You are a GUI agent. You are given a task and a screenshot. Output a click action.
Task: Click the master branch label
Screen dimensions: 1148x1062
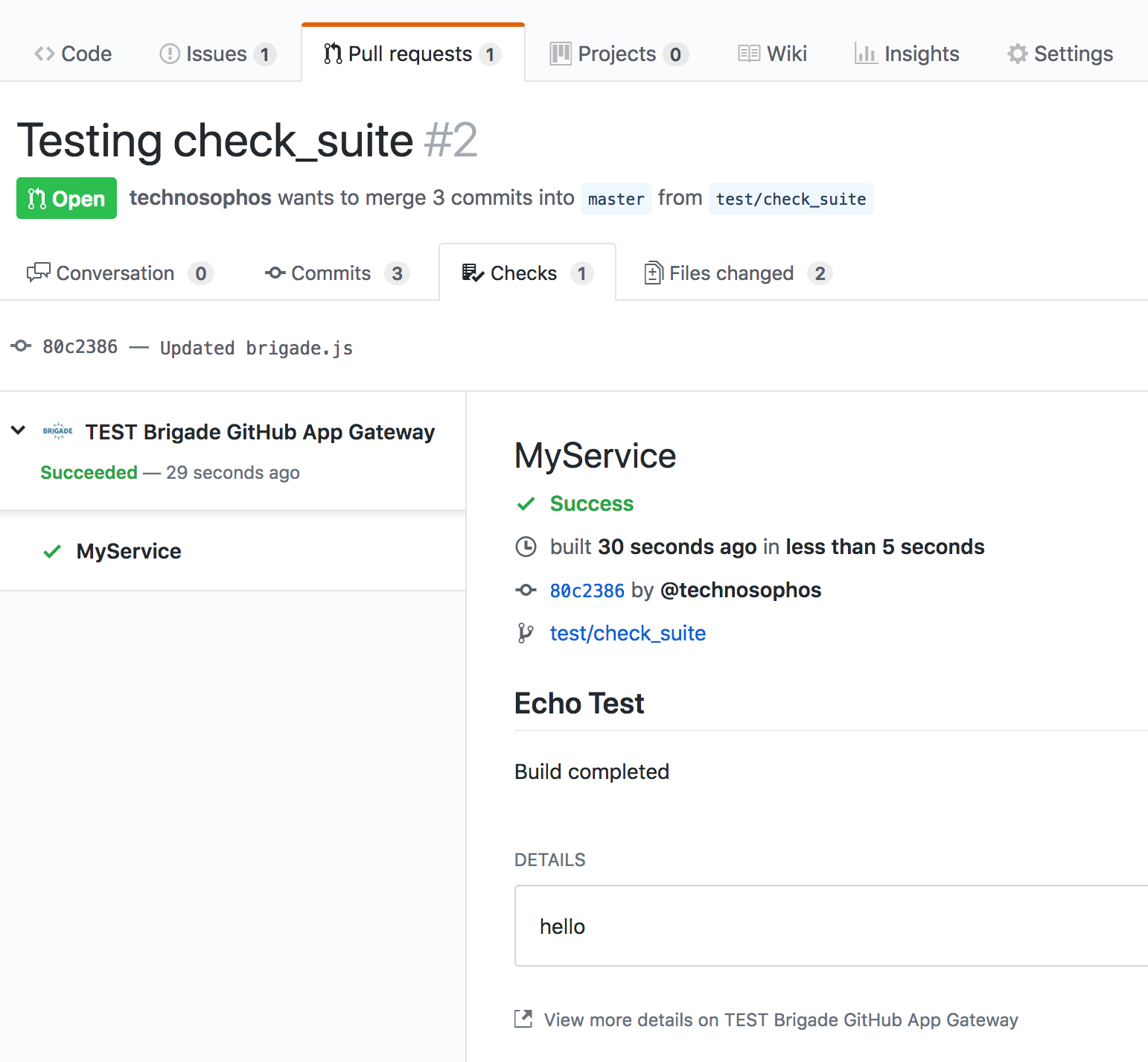coord(616,199)
